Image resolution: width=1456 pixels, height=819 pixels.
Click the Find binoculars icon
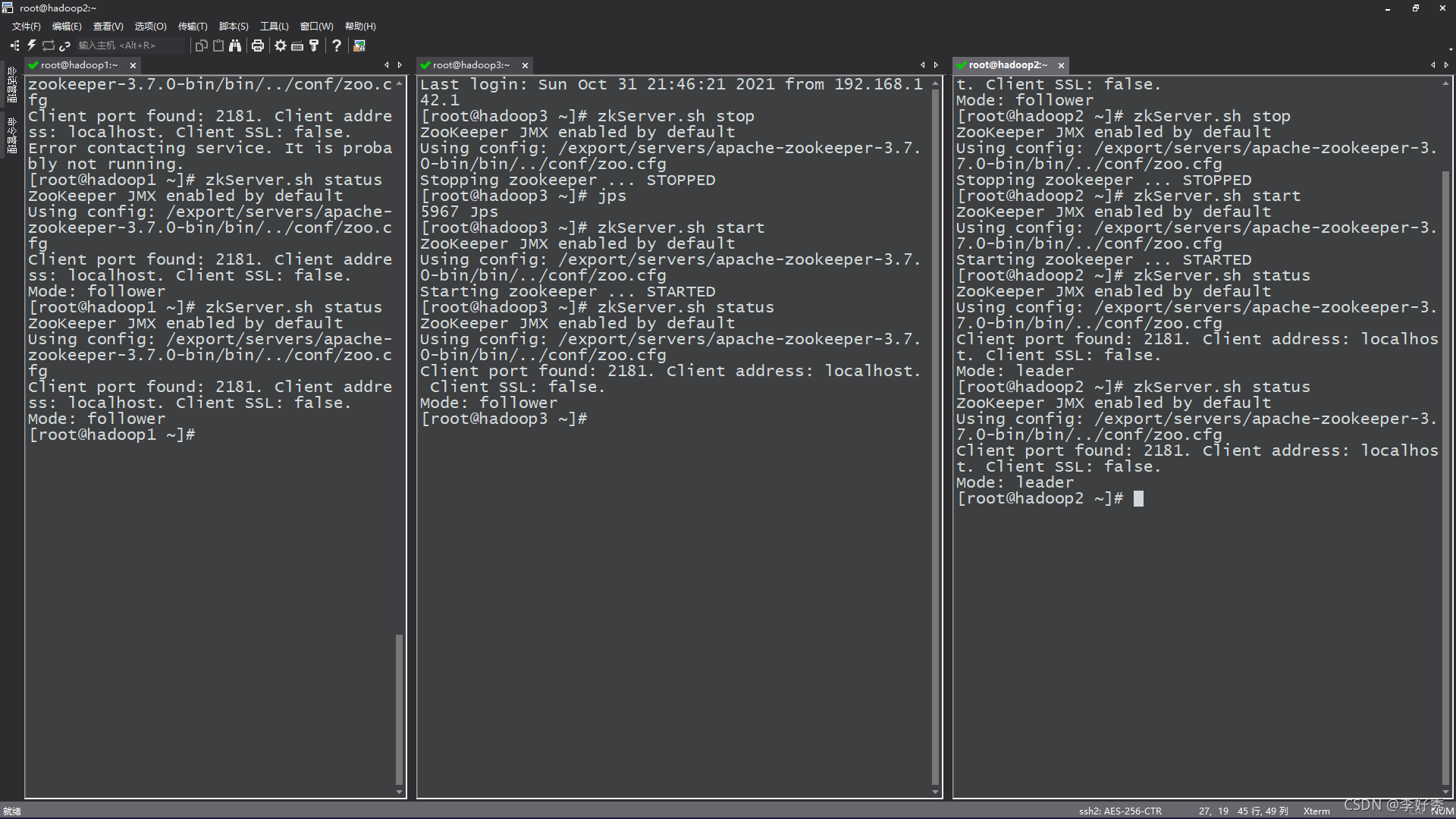tap(235, 45)
